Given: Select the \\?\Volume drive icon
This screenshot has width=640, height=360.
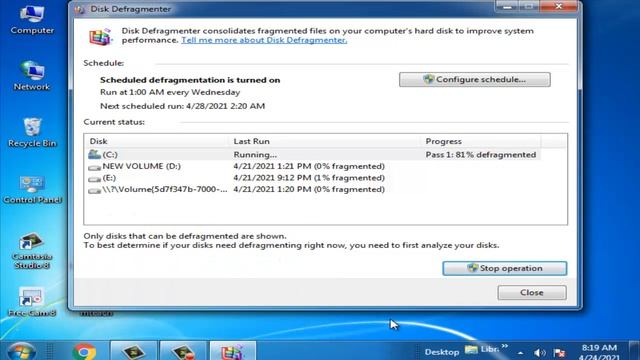Looking at the screenshot, I should [x=94, y=190].
